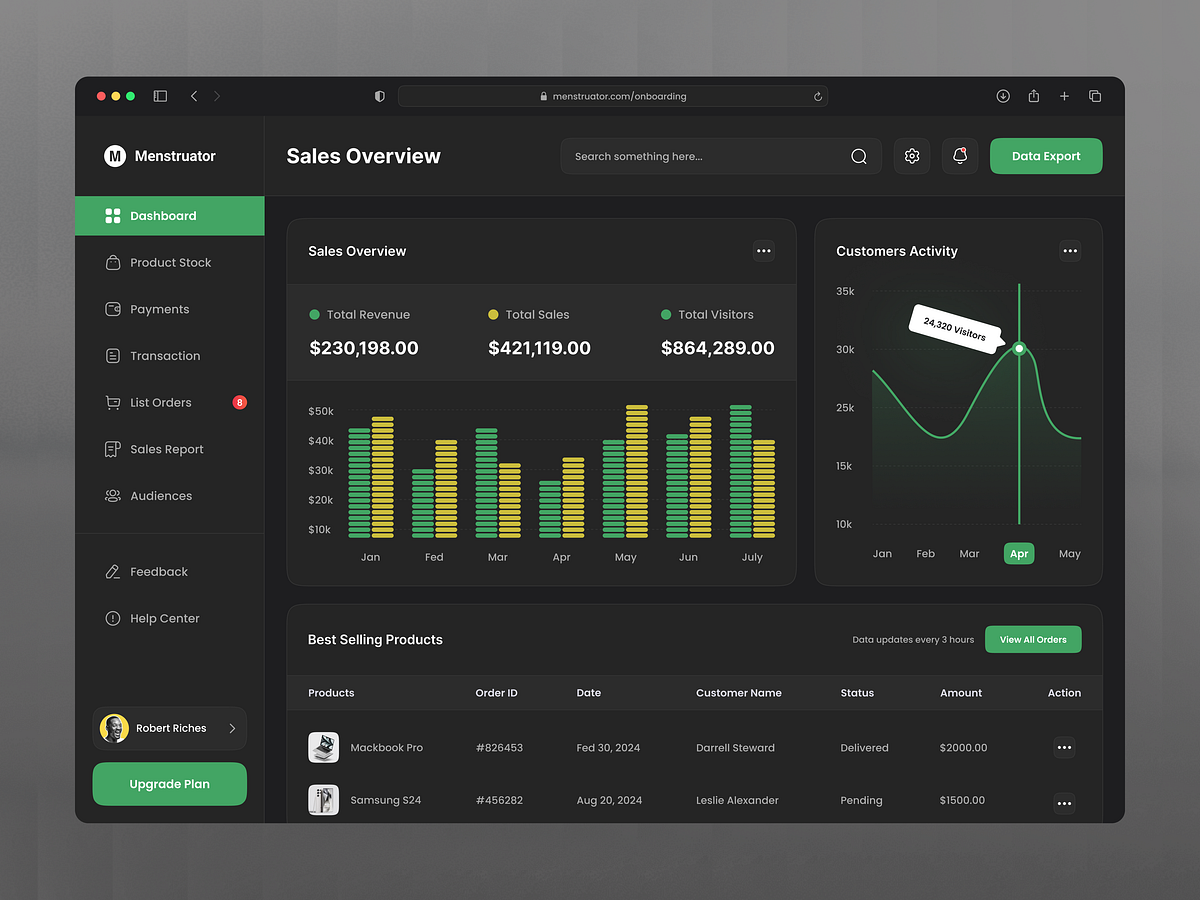
Task: Open action menu for Samsung S24 row
Action: pos(1064,803)
